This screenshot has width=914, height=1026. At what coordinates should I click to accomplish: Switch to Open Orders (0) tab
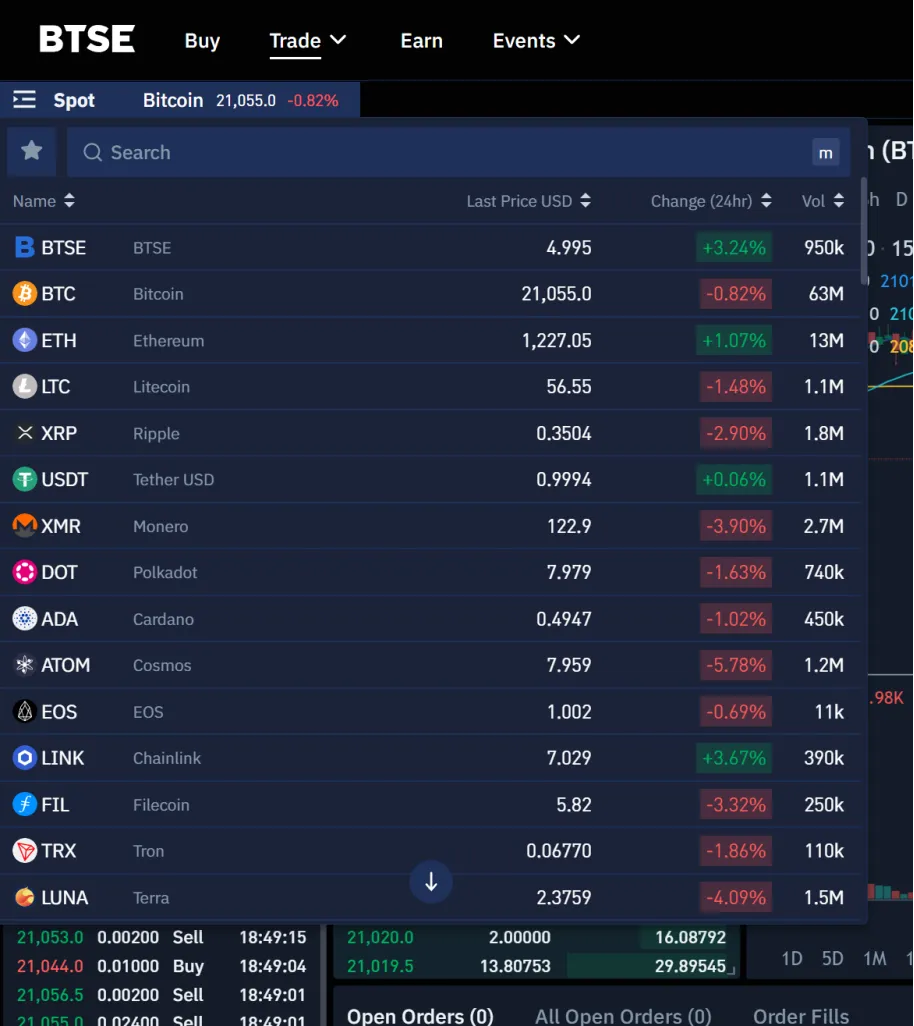coord(420,1016)
